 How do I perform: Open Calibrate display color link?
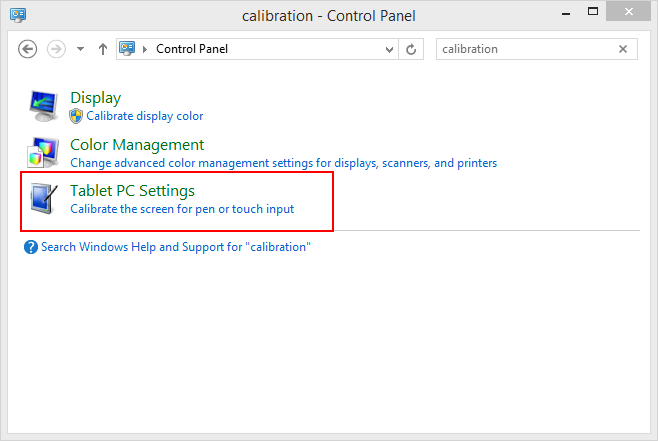pyautogui.click(x=145, y=116)
